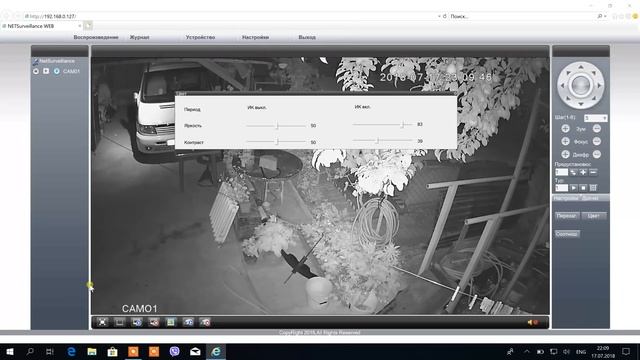The width and height of the screenshot is (640, 360).
Task: Click the ИК выкл. contrast slider
Action: [x=276, y=142]
